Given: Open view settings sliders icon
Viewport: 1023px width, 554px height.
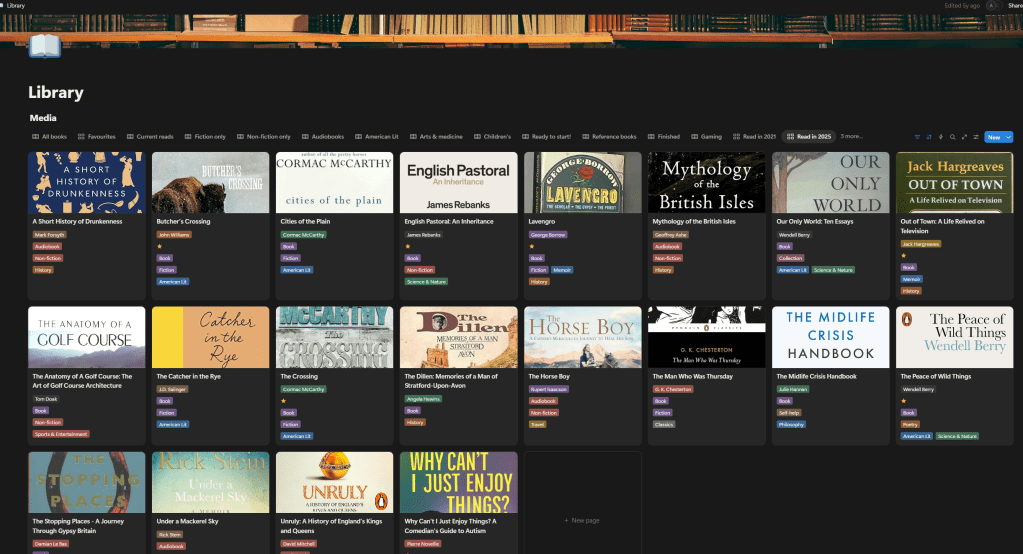Looking at the screenshot, I should click(975, 137).
